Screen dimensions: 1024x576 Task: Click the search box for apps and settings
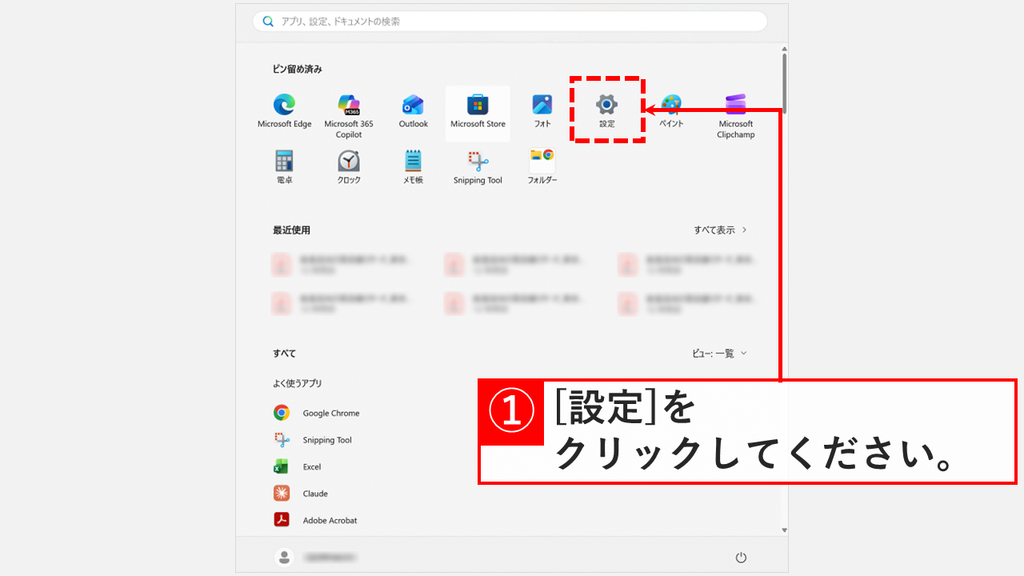coord(509,22)
